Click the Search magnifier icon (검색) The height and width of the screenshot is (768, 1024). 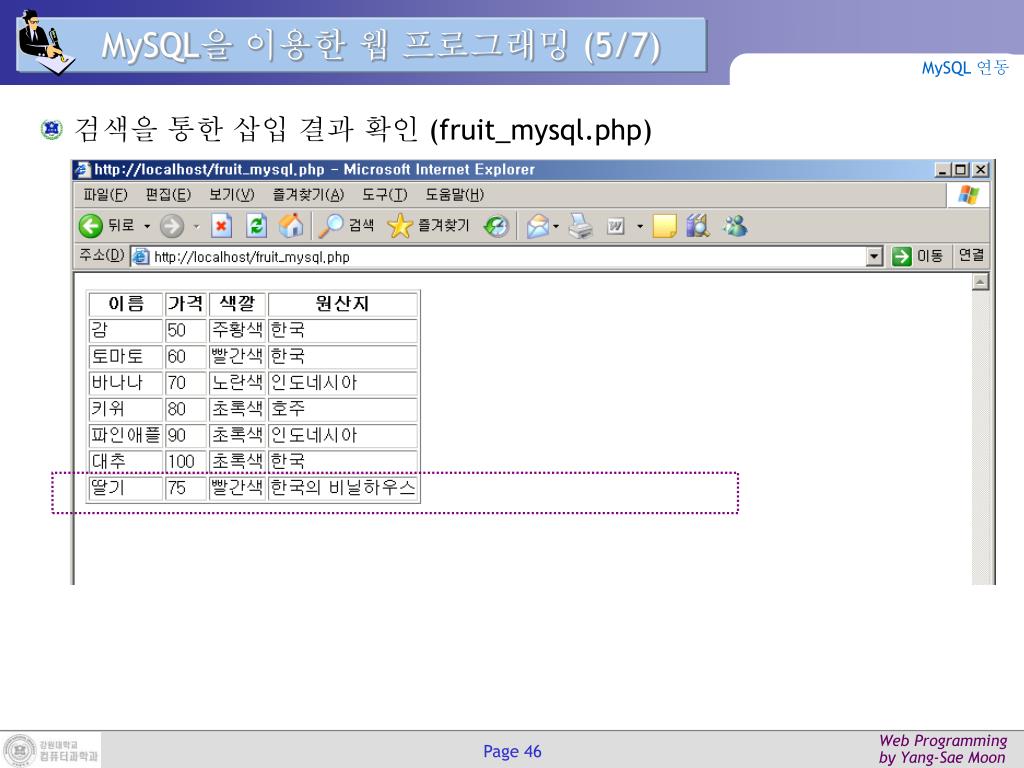point(330,226)
